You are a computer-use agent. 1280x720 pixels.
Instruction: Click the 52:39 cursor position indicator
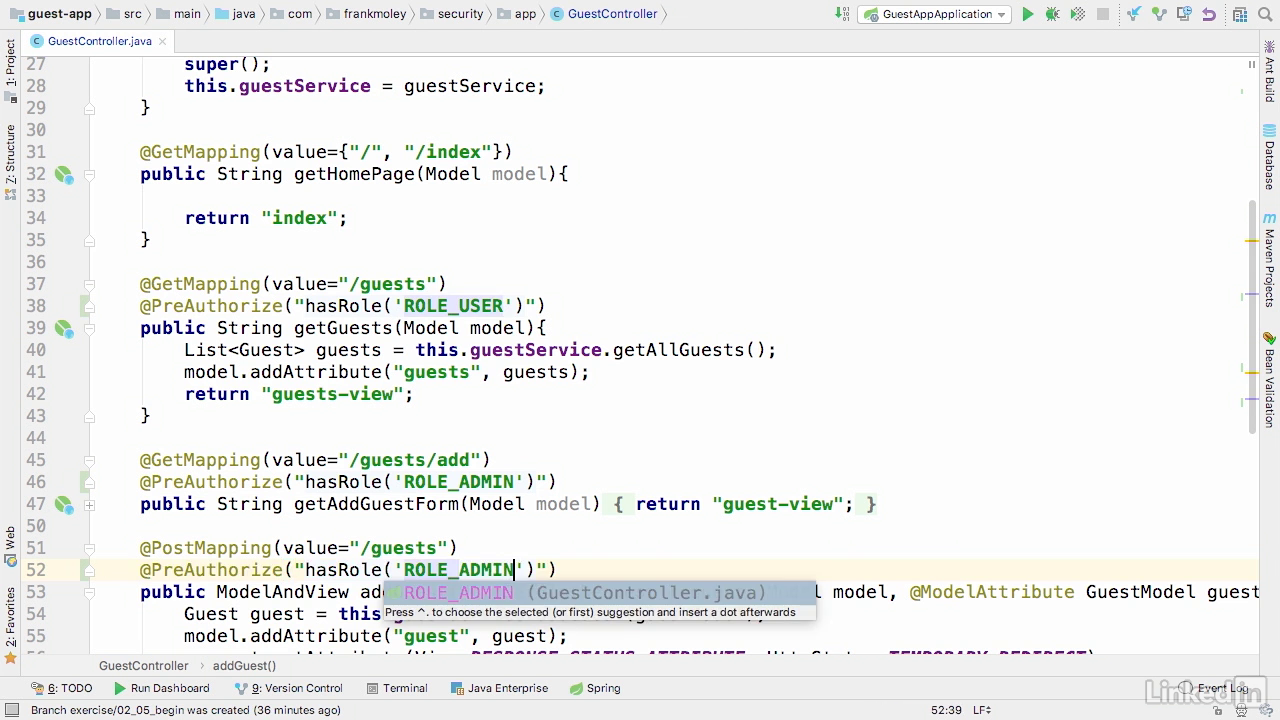[x=946, y=710]
